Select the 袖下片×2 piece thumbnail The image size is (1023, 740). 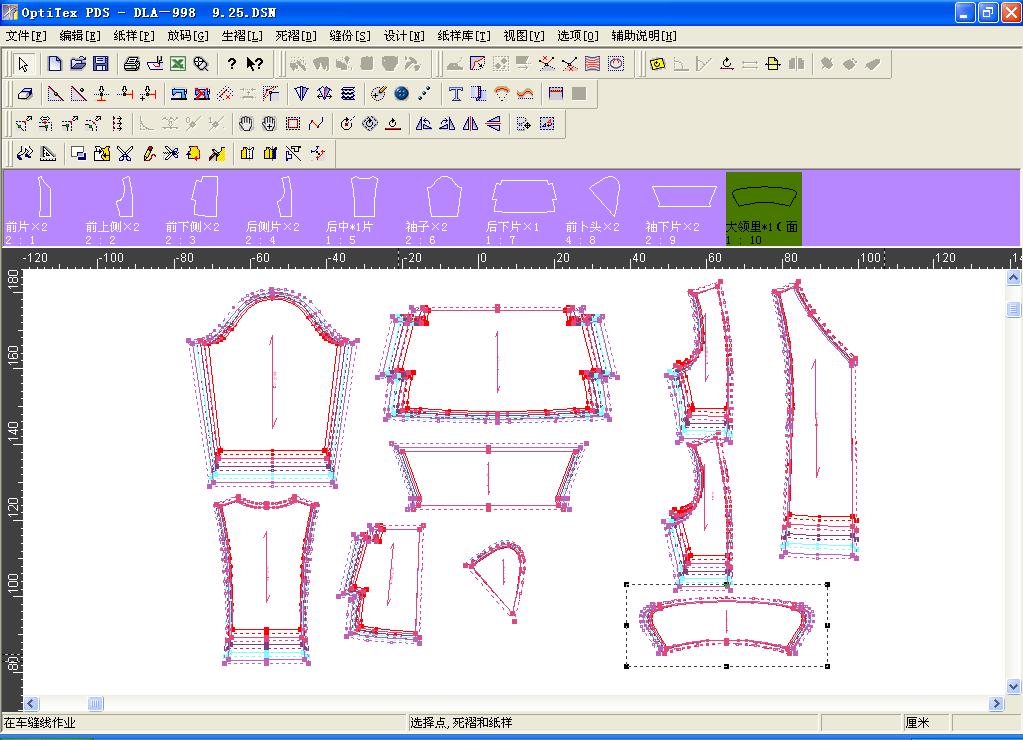(684, 209)
